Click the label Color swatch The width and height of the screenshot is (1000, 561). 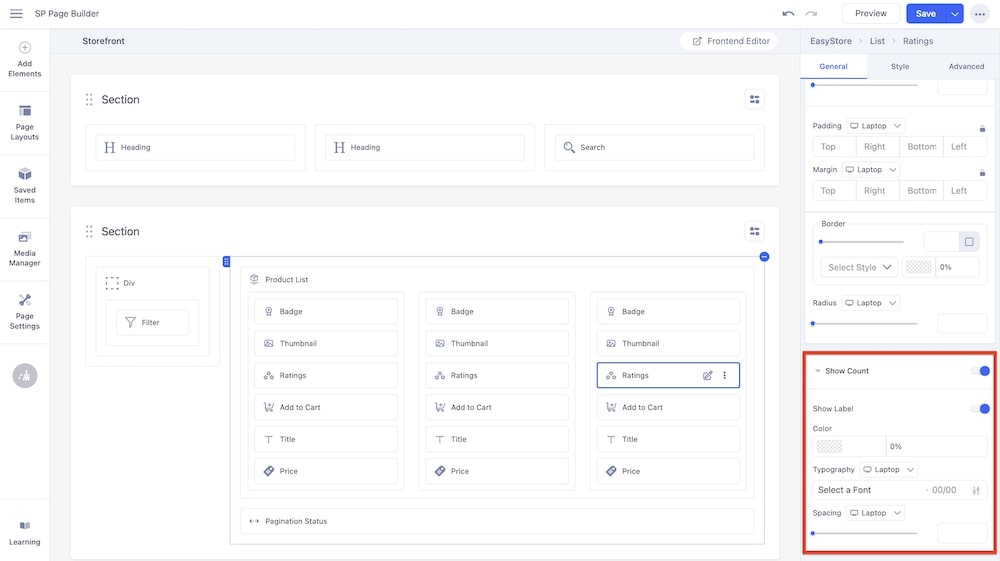pyautogui.click(x=829, y=447)
